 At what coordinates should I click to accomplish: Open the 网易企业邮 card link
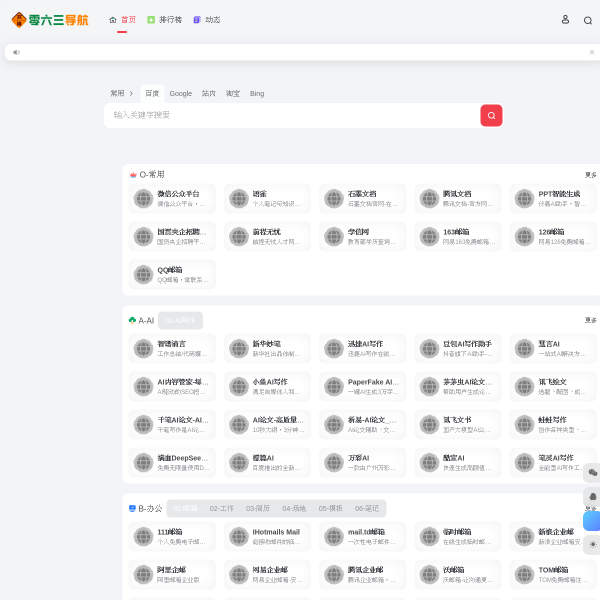click(x=267, y=574)
